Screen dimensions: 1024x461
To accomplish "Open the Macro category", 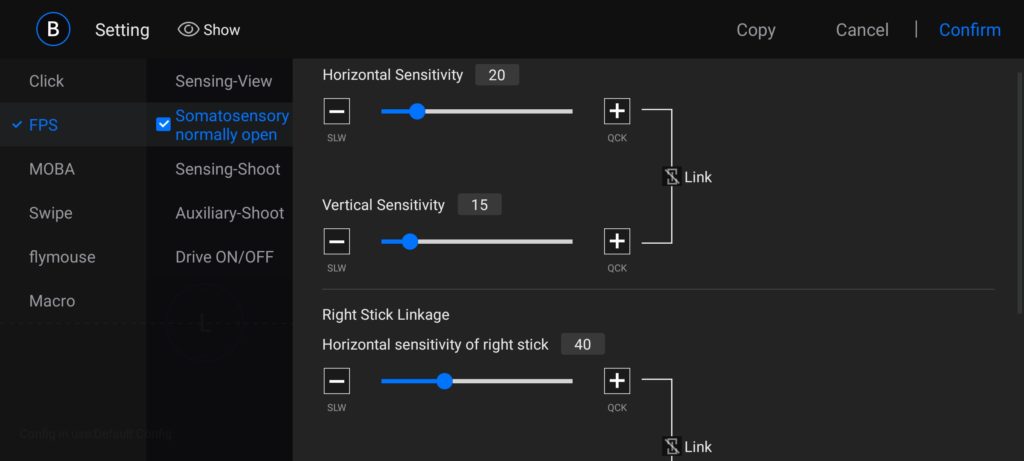I will click(52, 301).
